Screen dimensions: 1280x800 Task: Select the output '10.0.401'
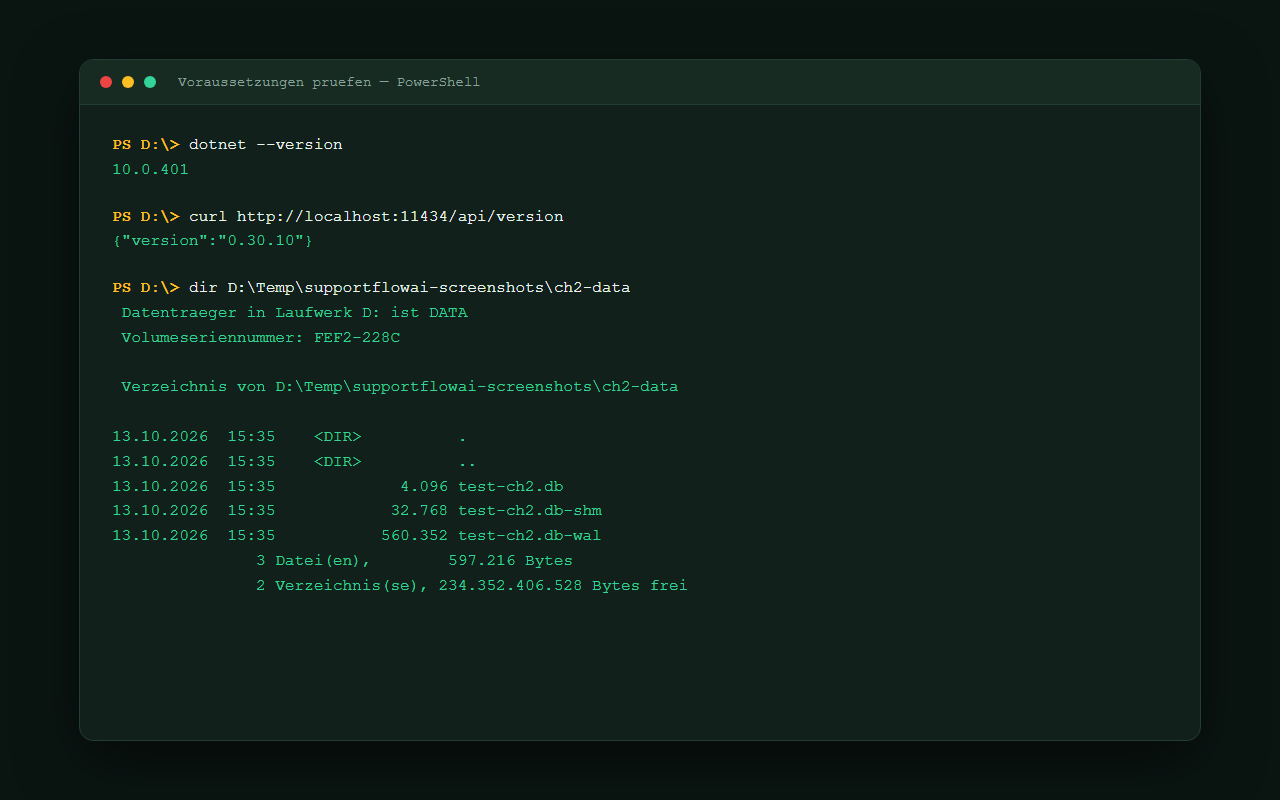click(151, 170)
